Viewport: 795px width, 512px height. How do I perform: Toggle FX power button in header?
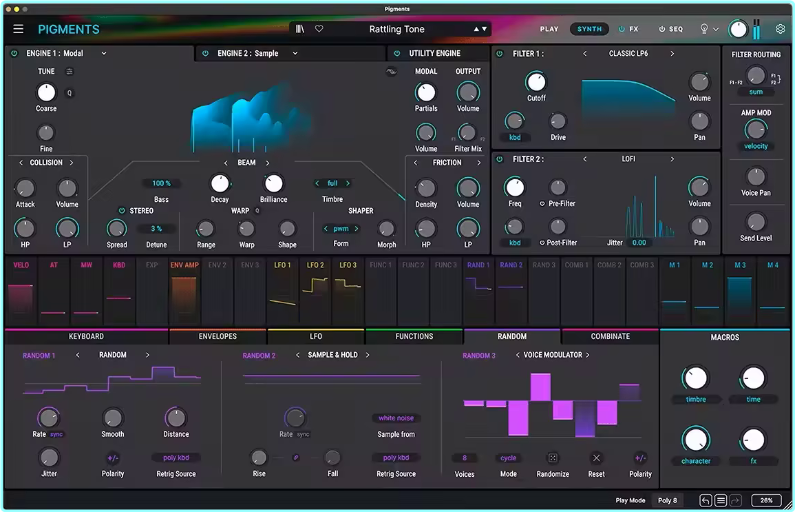click(621, 29)
